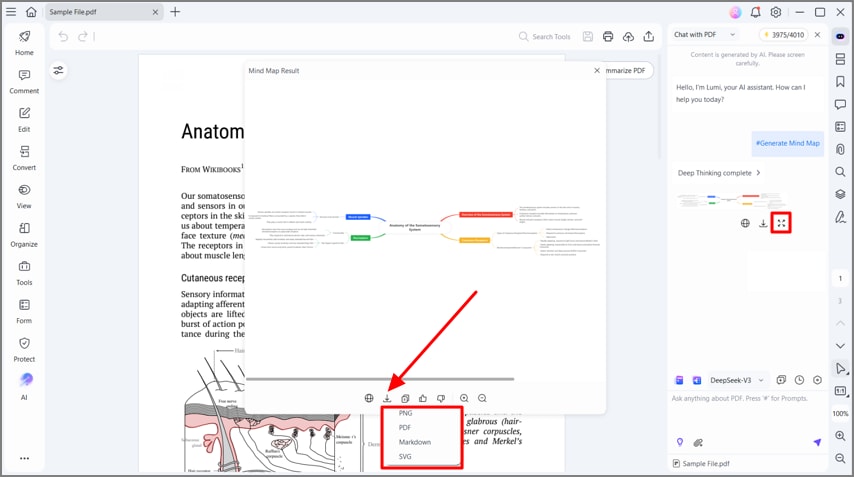Open the Chat with PDF mode dropdown
Image resolution: width=854 pixels, height=477 pixels.
click(x=705, y=34)
